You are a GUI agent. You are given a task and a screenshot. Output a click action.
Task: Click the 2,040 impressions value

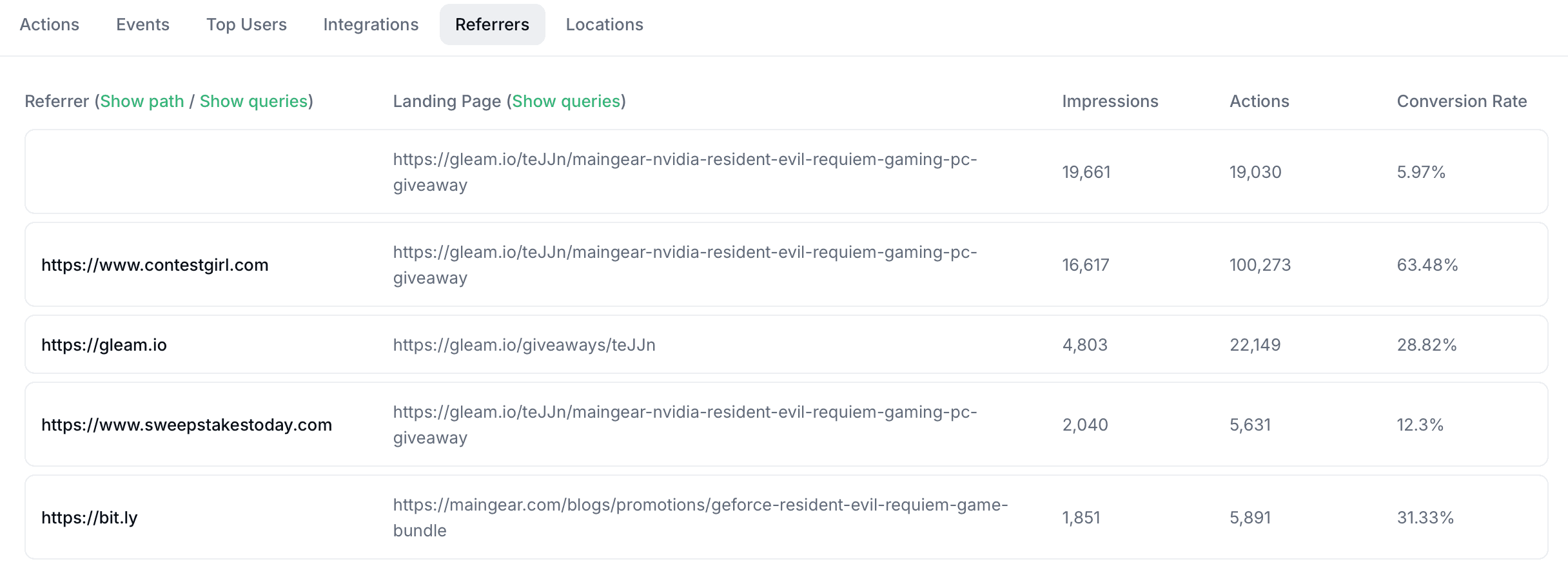1085,425
